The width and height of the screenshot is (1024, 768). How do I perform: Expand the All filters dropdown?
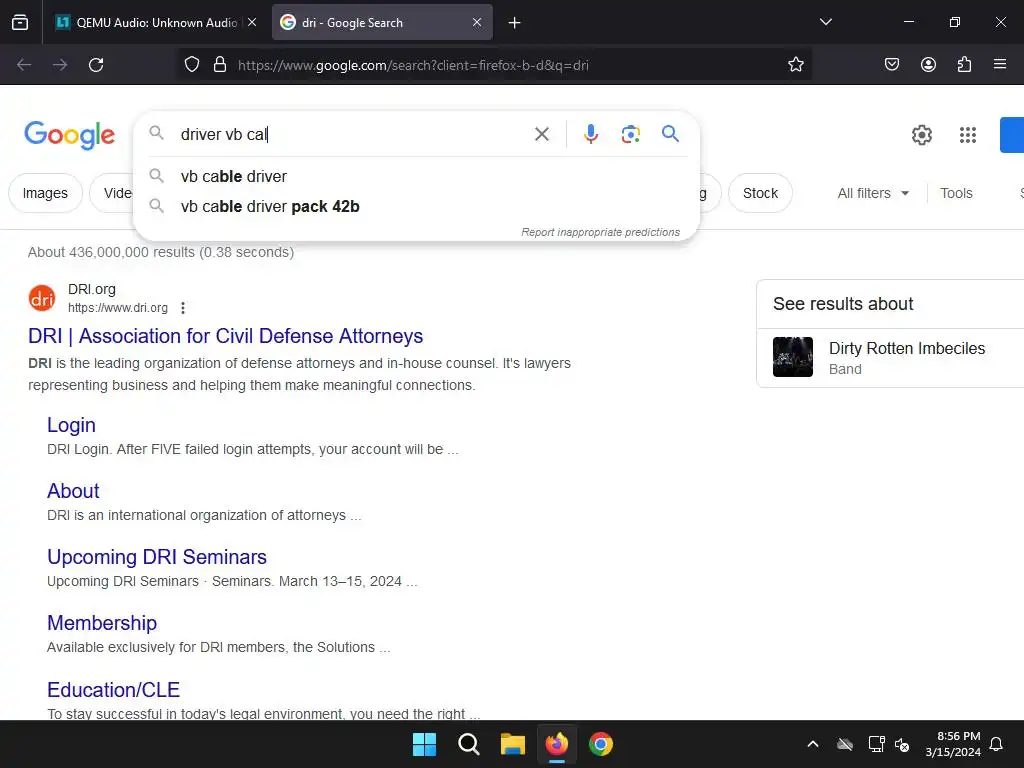[873, 193]
